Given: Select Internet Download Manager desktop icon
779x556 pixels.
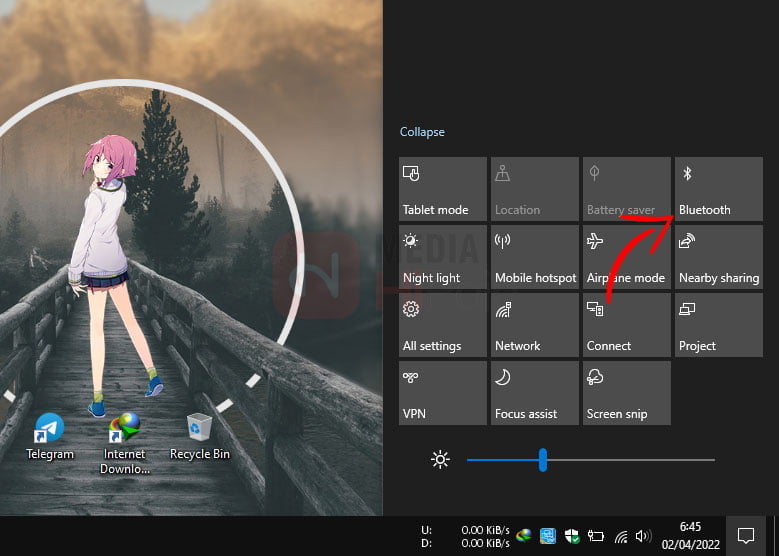Looking at the screenshot, I should point(124,444).
